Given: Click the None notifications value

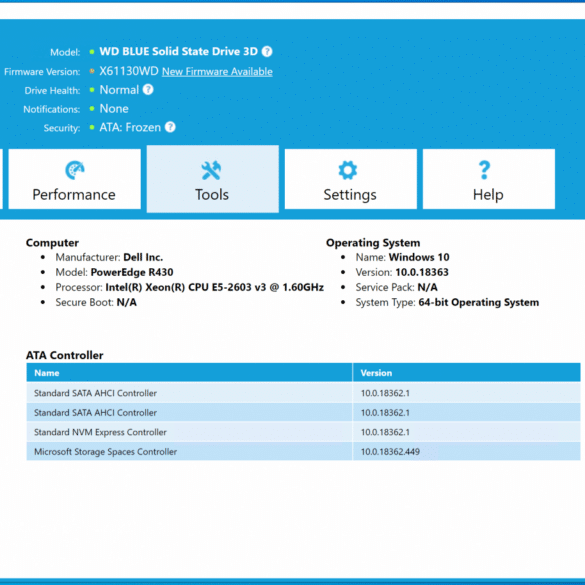Looking at the screenshot, I should [114, 109].
